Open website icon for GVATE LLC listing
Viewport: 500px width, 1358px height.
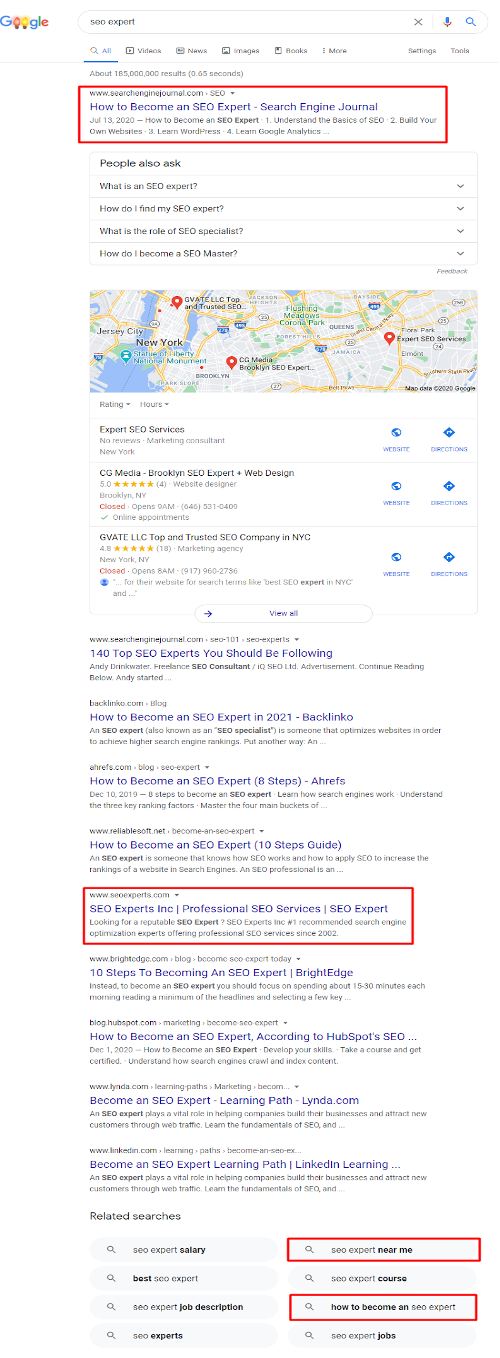pos(396,557)
